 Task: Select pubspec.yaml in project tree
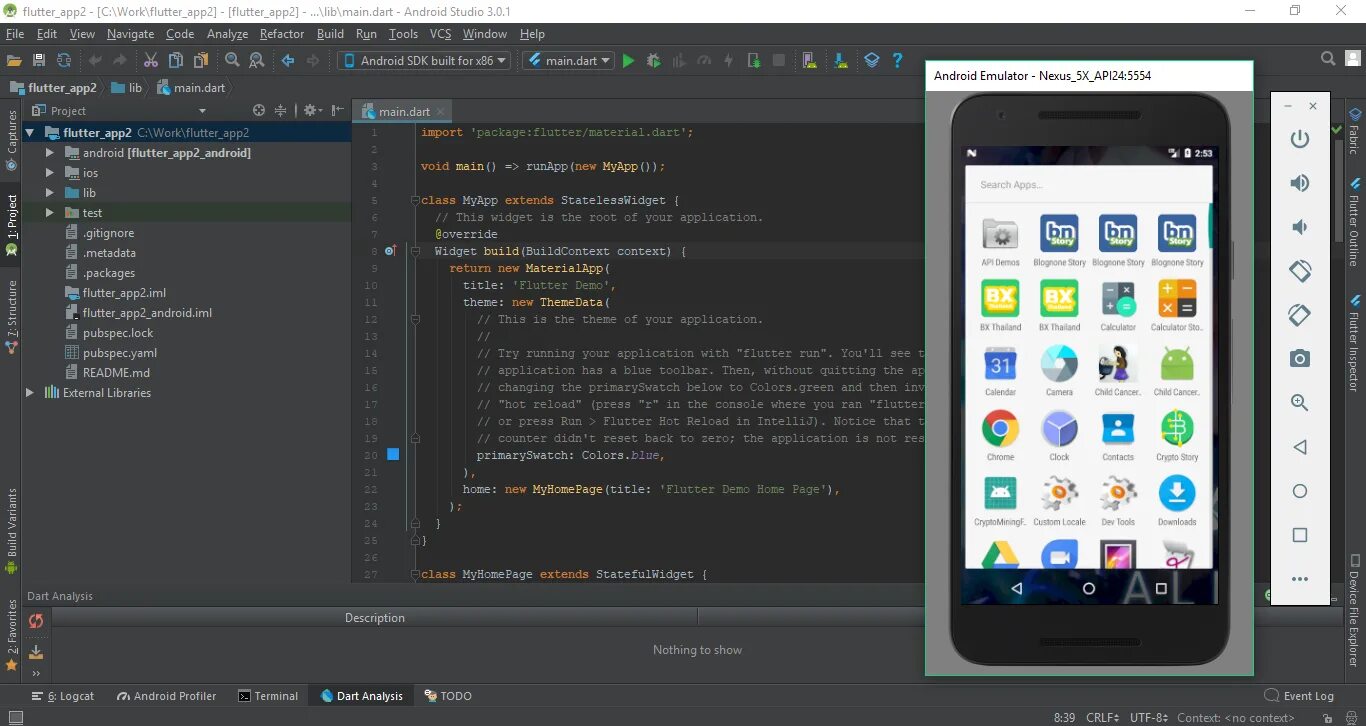click(120, 353)
